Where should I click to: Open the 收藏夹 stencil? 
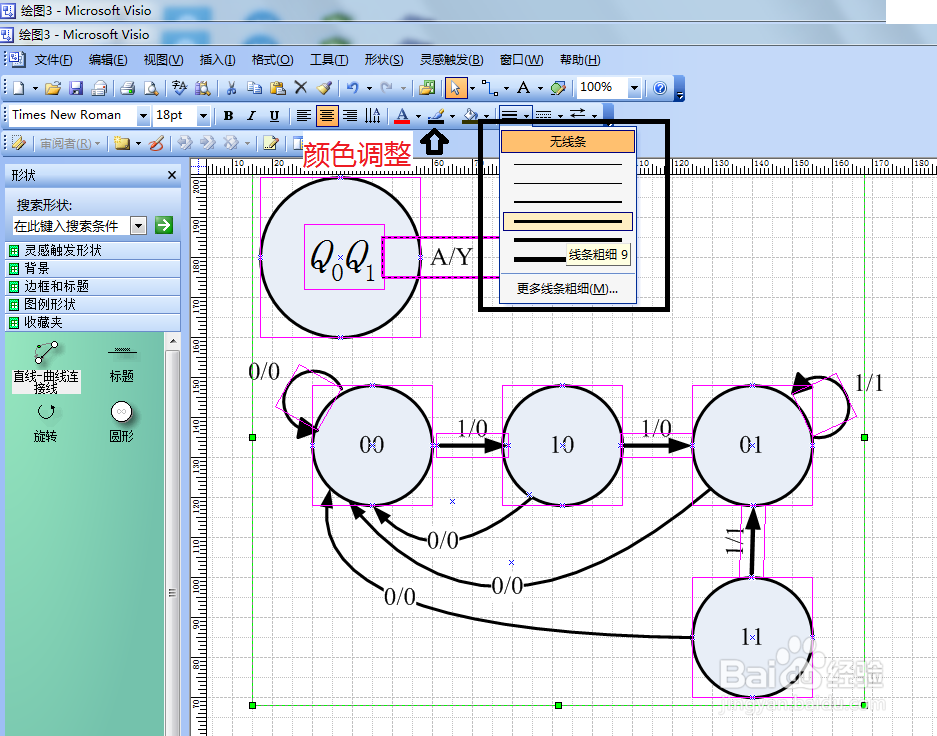[93, 322]
